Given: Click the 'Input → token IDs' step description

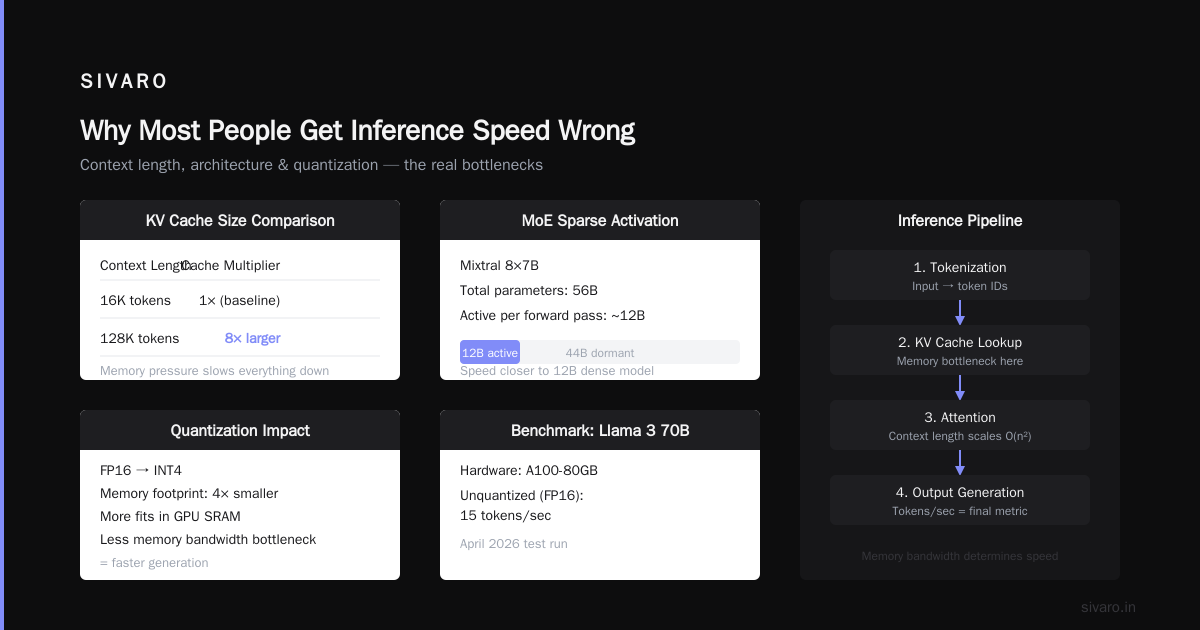Looking at the screenshot, I should point(960,286).
